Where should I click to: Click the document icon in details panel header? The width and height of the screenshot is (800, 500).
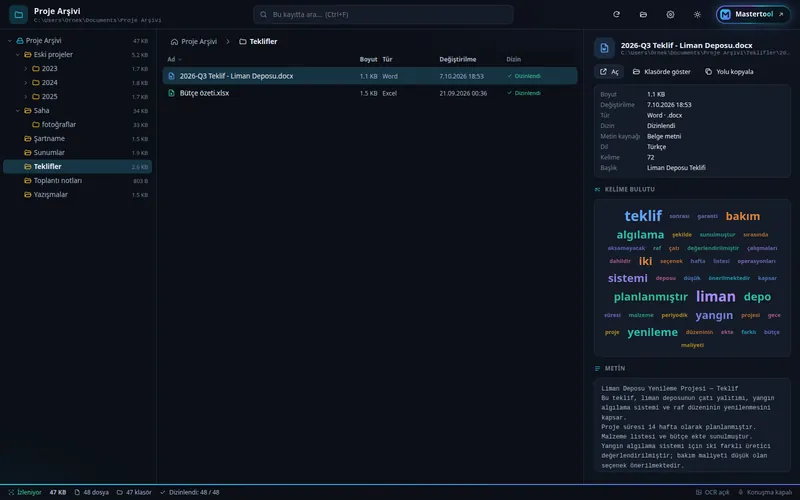click(x=605, y=48)
